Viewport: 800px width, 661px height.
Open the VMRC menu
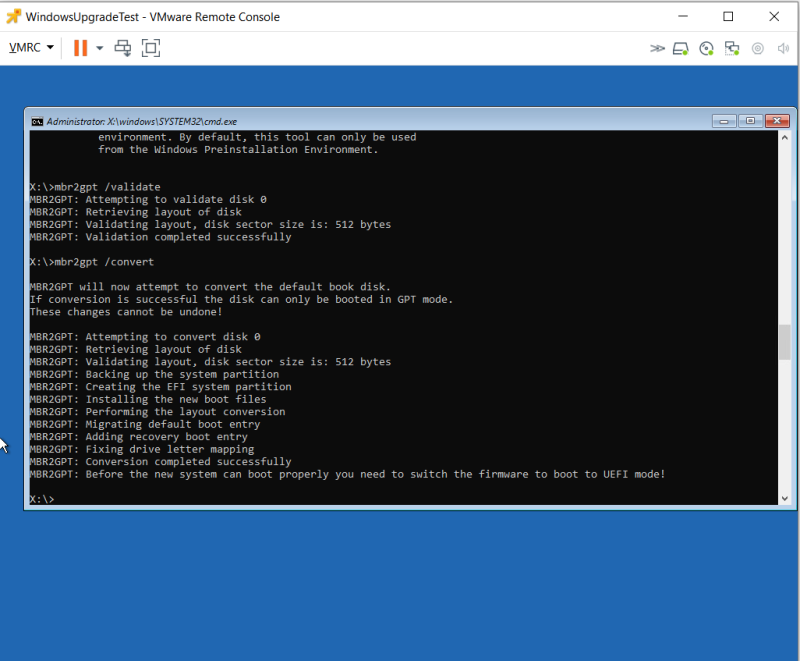tap(31, 48)
